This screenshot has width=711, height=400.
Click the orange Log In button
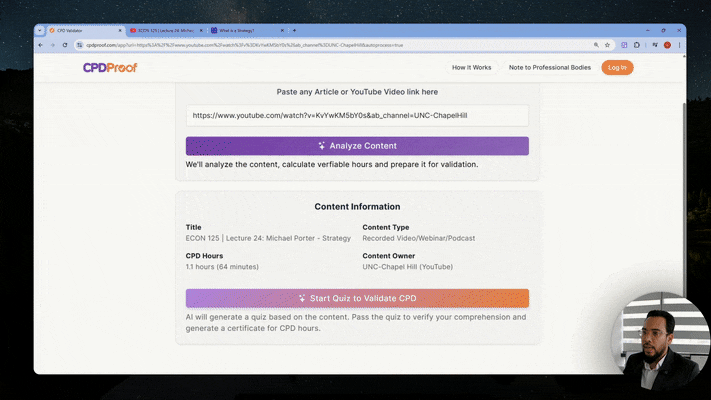pos(617,68)
